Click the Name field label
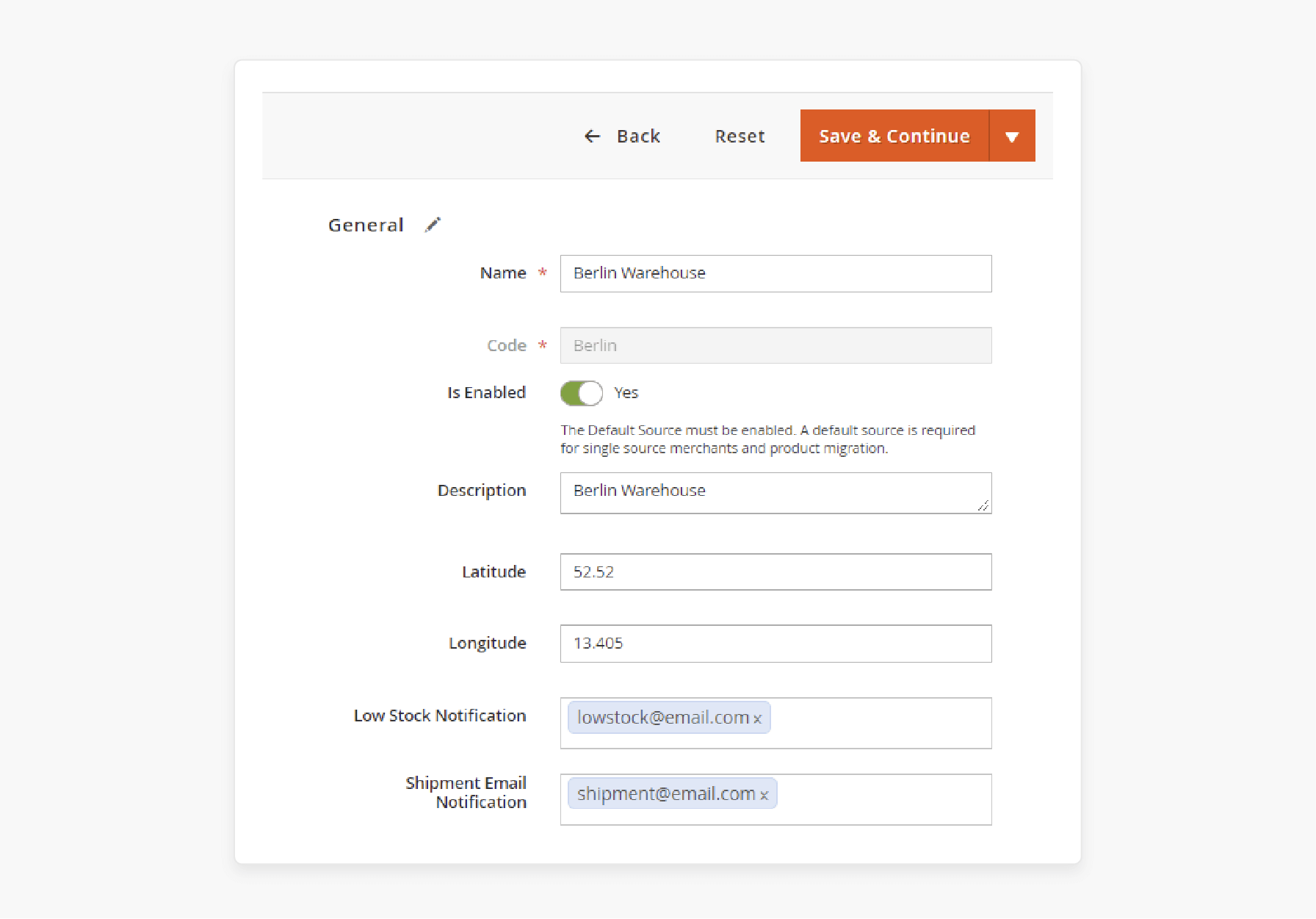1316x919 pixels. coord(503,273)
